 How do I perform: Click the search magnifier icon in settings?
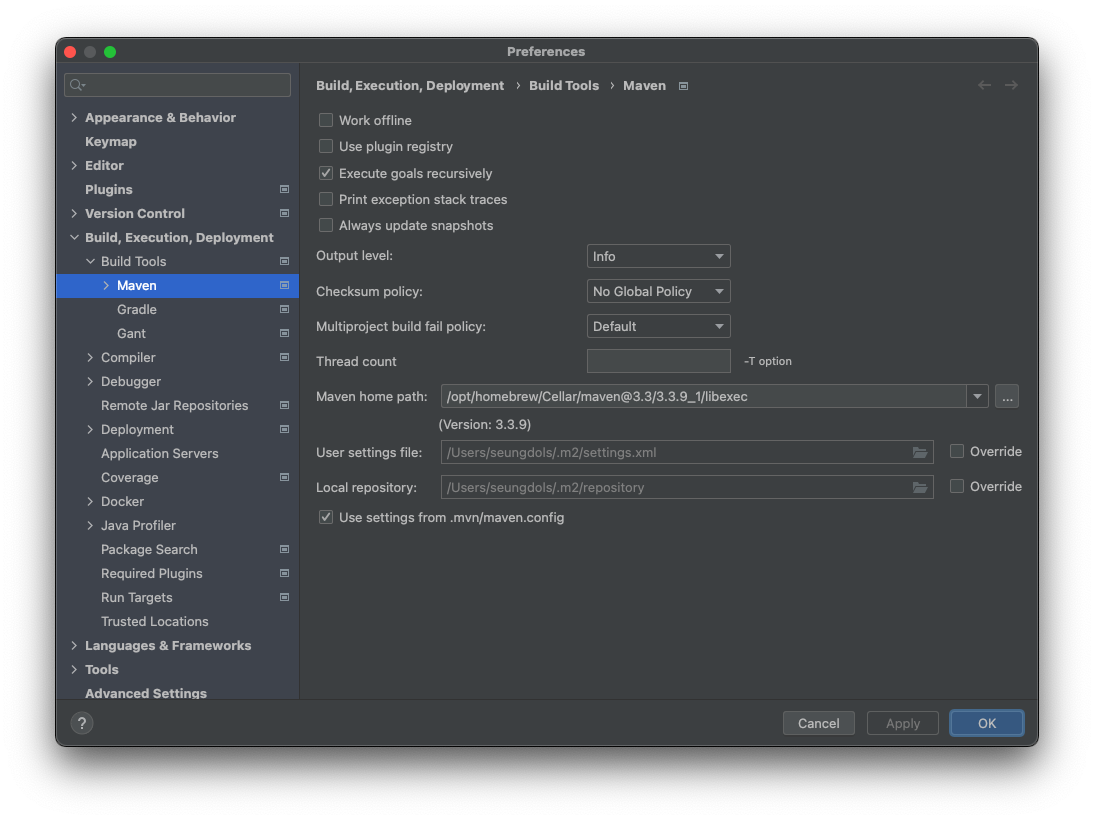pyautogui.click(x=77, y=85)
